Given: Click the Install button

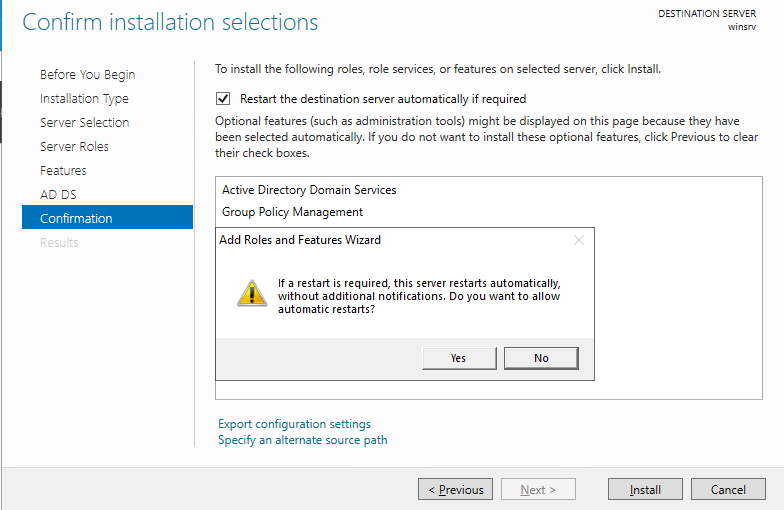Looking at the screenshot, I should pos(645,490).
